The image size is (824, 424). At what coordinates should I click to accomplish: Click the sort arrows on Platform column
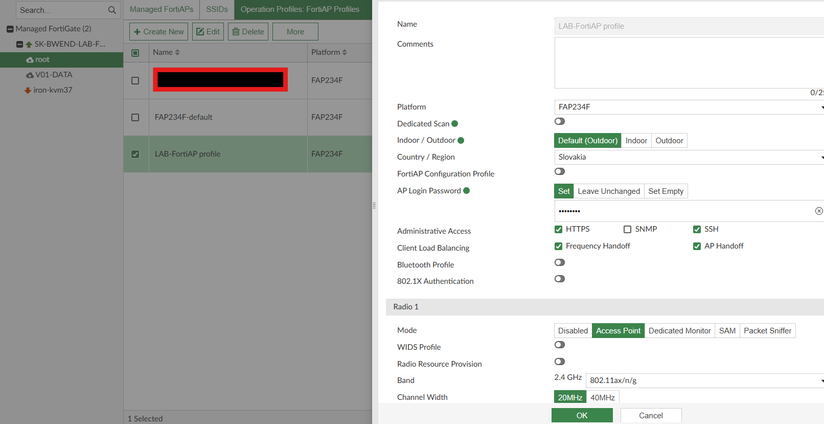click(x=344, y=53)
